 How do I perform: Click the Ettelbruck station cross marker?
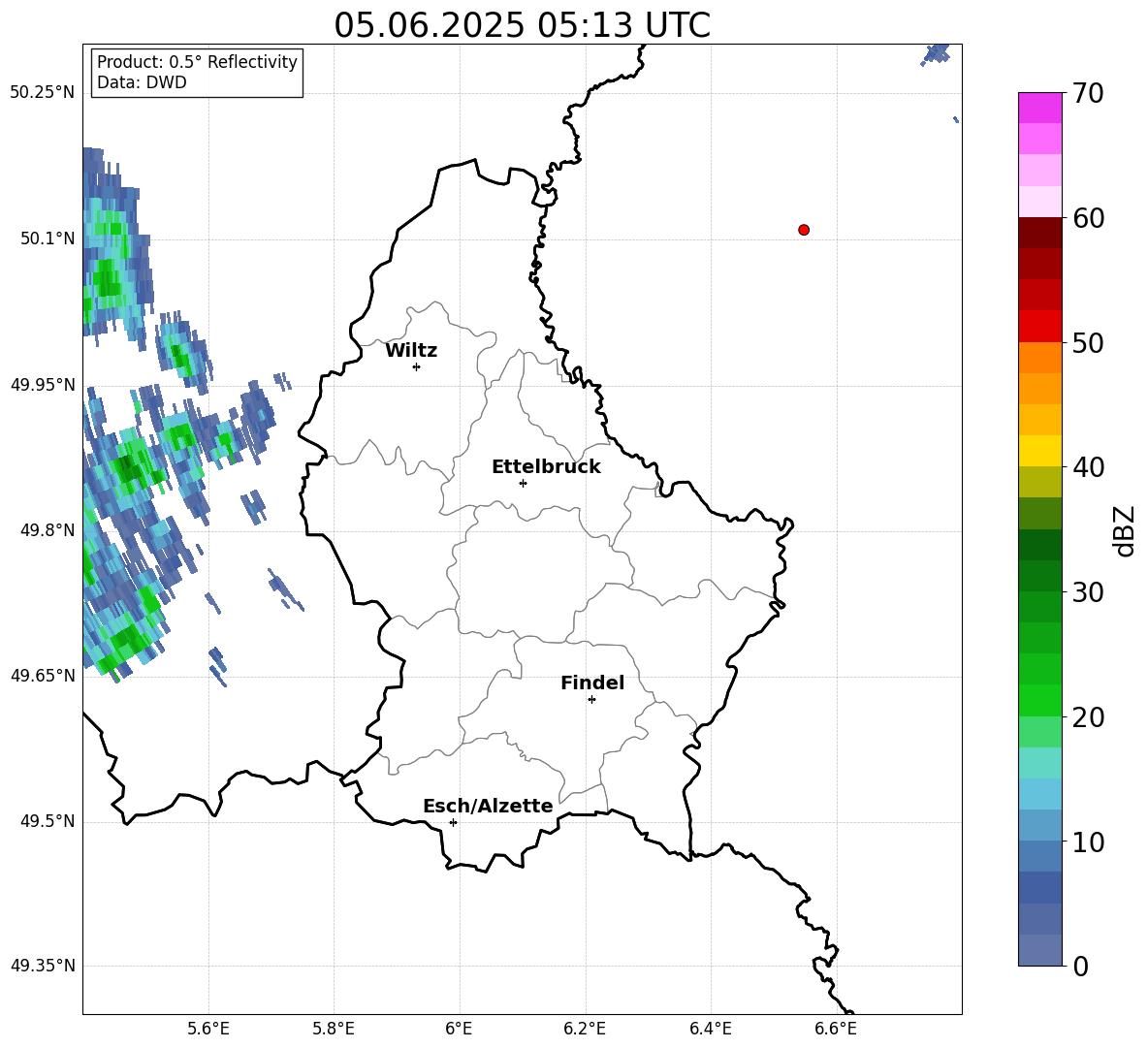click(x=523, y=483)
